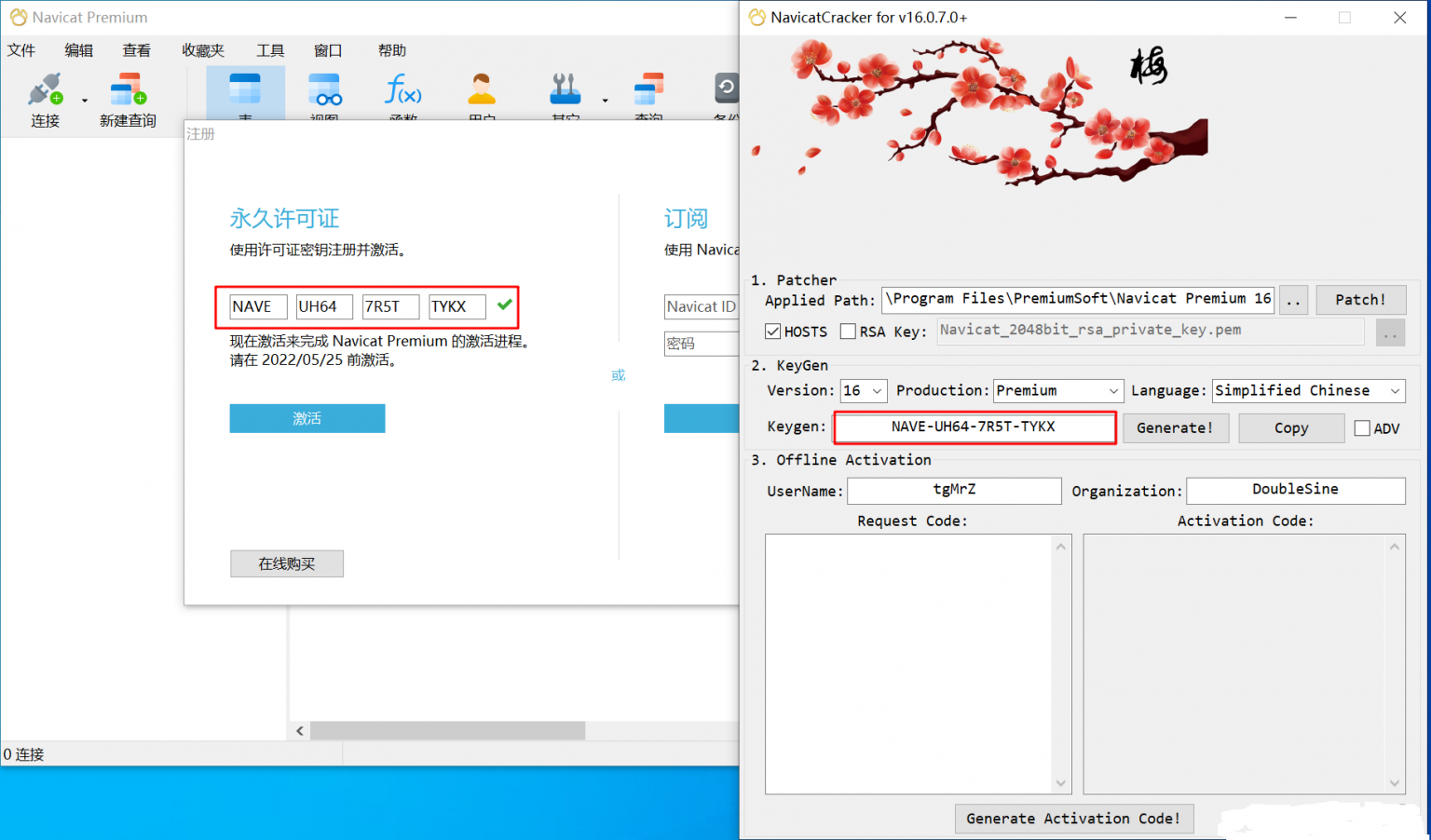1431x840 pixels.
Task: Click the Navicat horizontal scrollbar thumb
Action: [x=447, y=731]
